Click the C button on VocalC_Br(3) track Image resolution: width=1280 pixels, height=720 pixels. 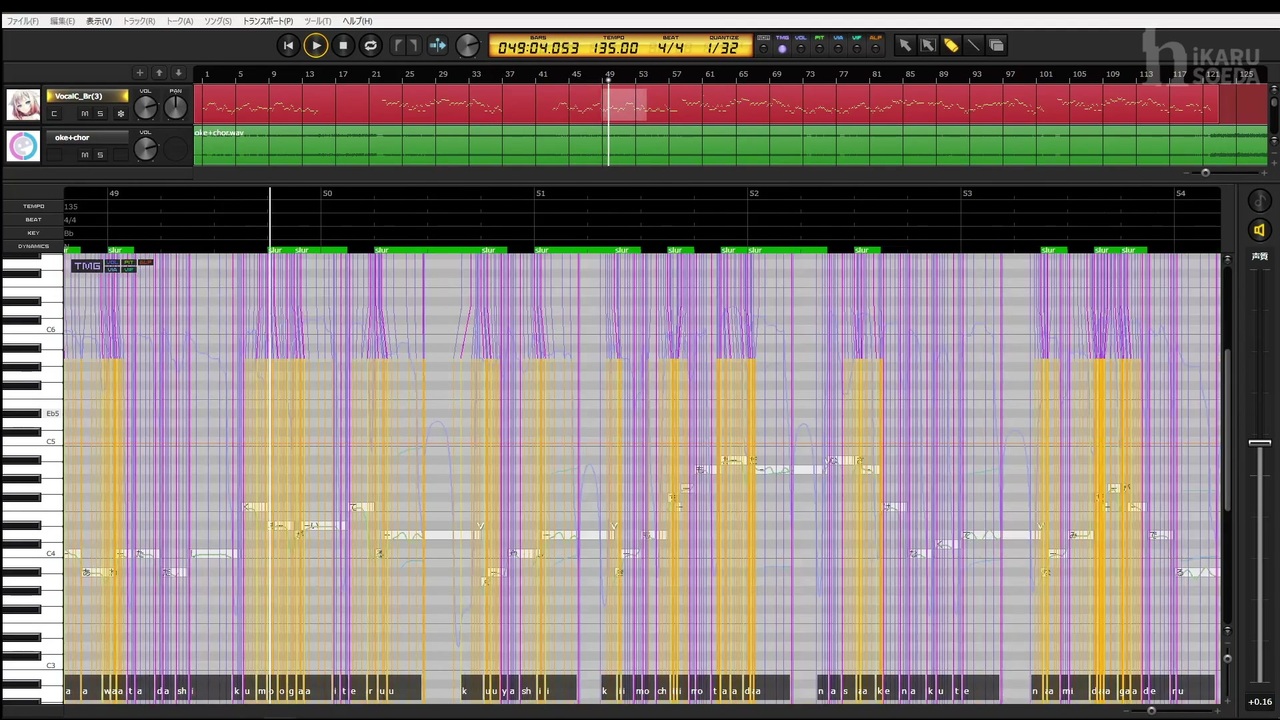pos(54,113)
